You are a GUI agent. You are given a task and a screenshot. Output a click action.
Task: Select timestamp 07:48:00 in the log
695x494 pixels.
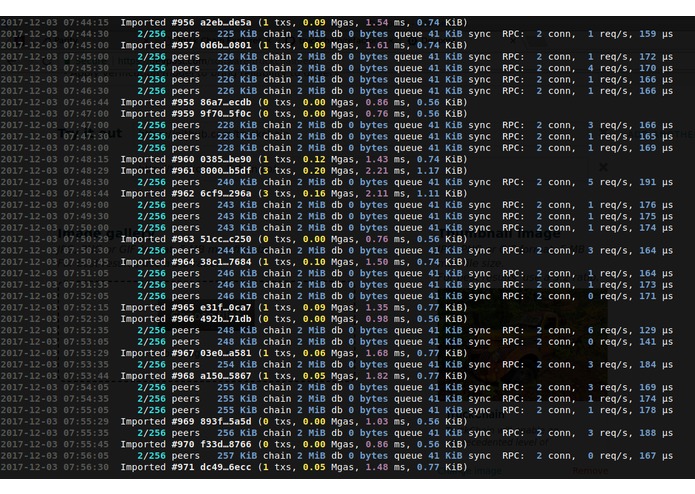click(86, 148)
